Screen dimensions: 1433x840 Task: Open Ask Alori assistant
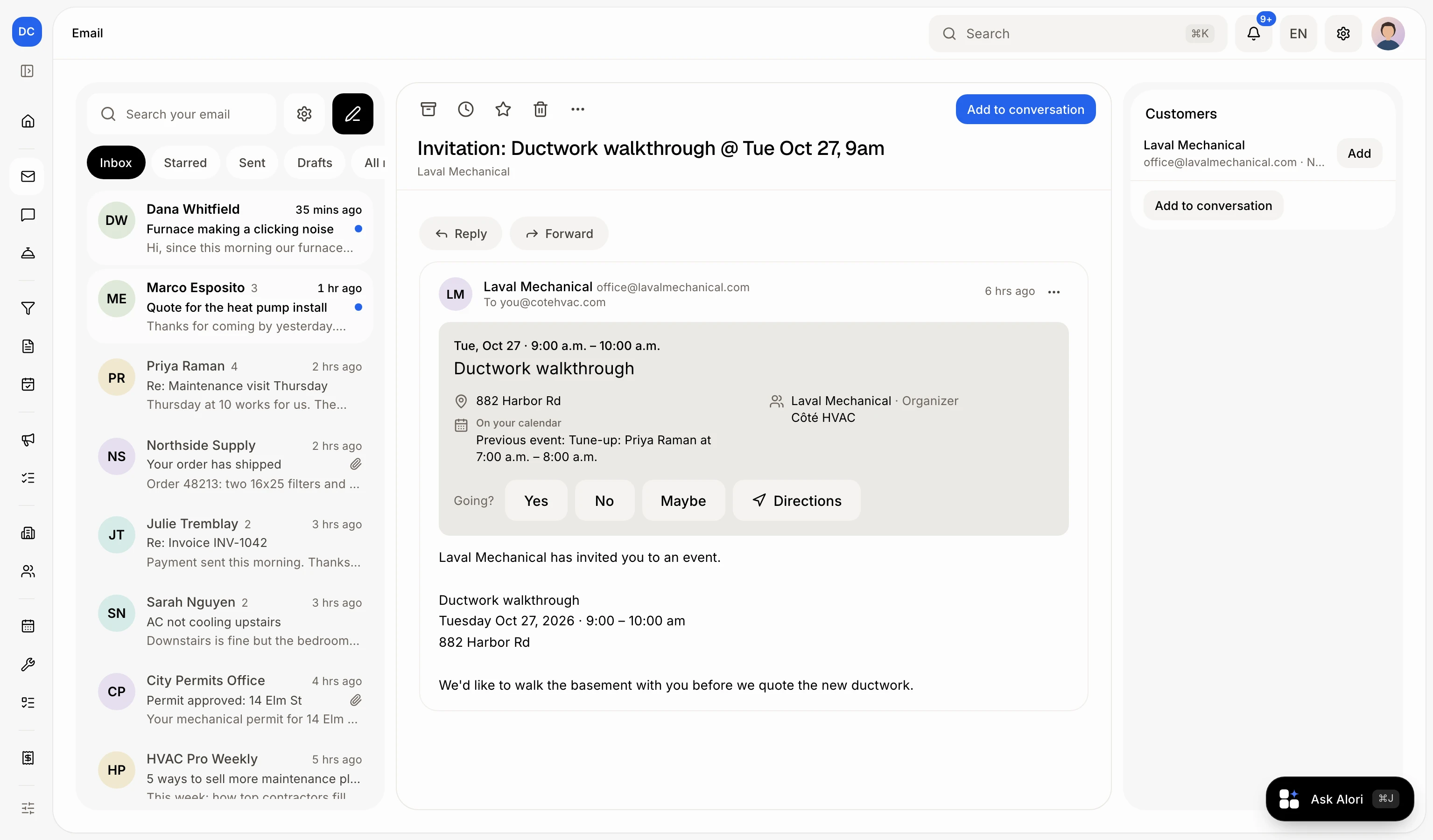point(1339,798)
